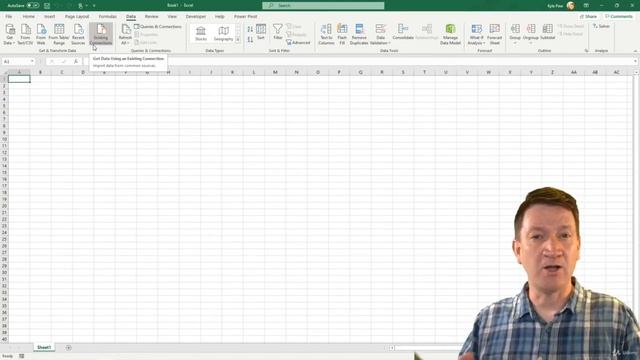Select row 10 header
Image resolution: width=640 pixels, height=360 pixels.
click(4, 139)
